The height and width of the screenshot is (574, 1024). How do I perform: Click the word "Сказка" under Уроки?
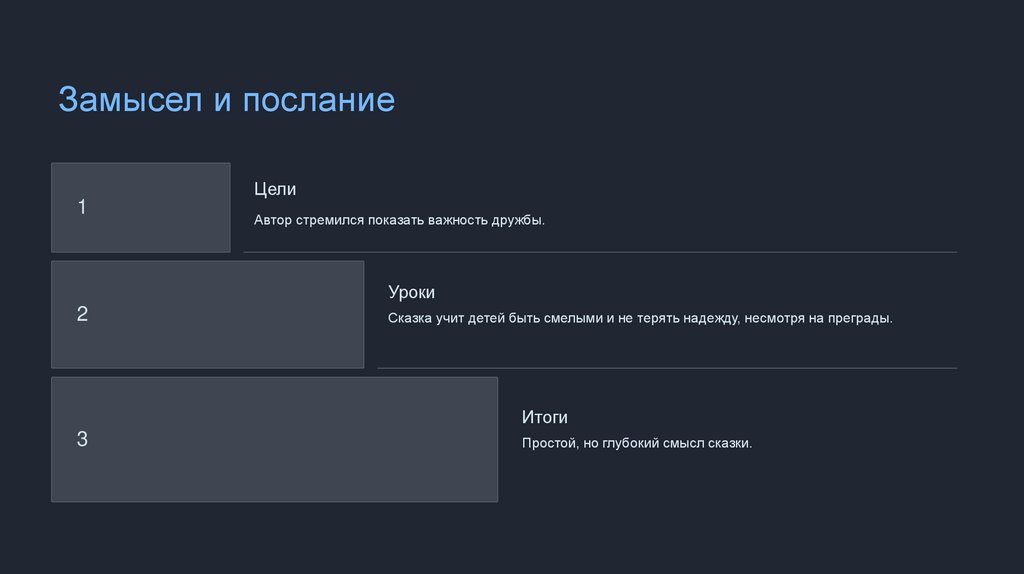point(410,318)
